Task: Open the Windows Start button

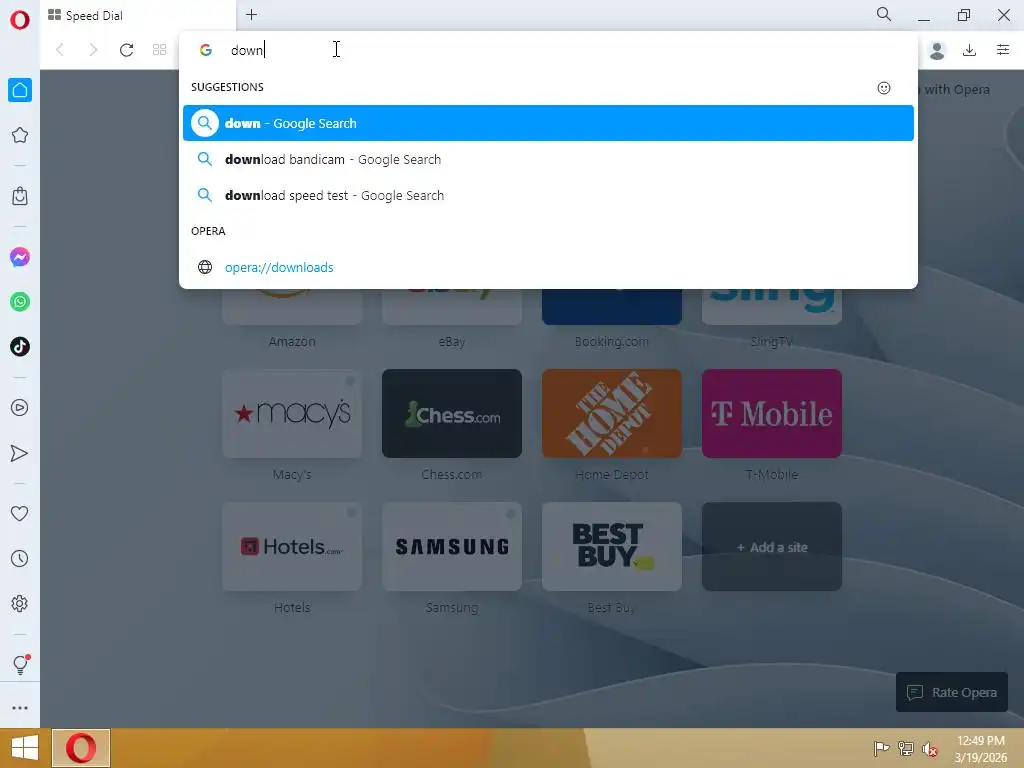Action: pos(25,748)
